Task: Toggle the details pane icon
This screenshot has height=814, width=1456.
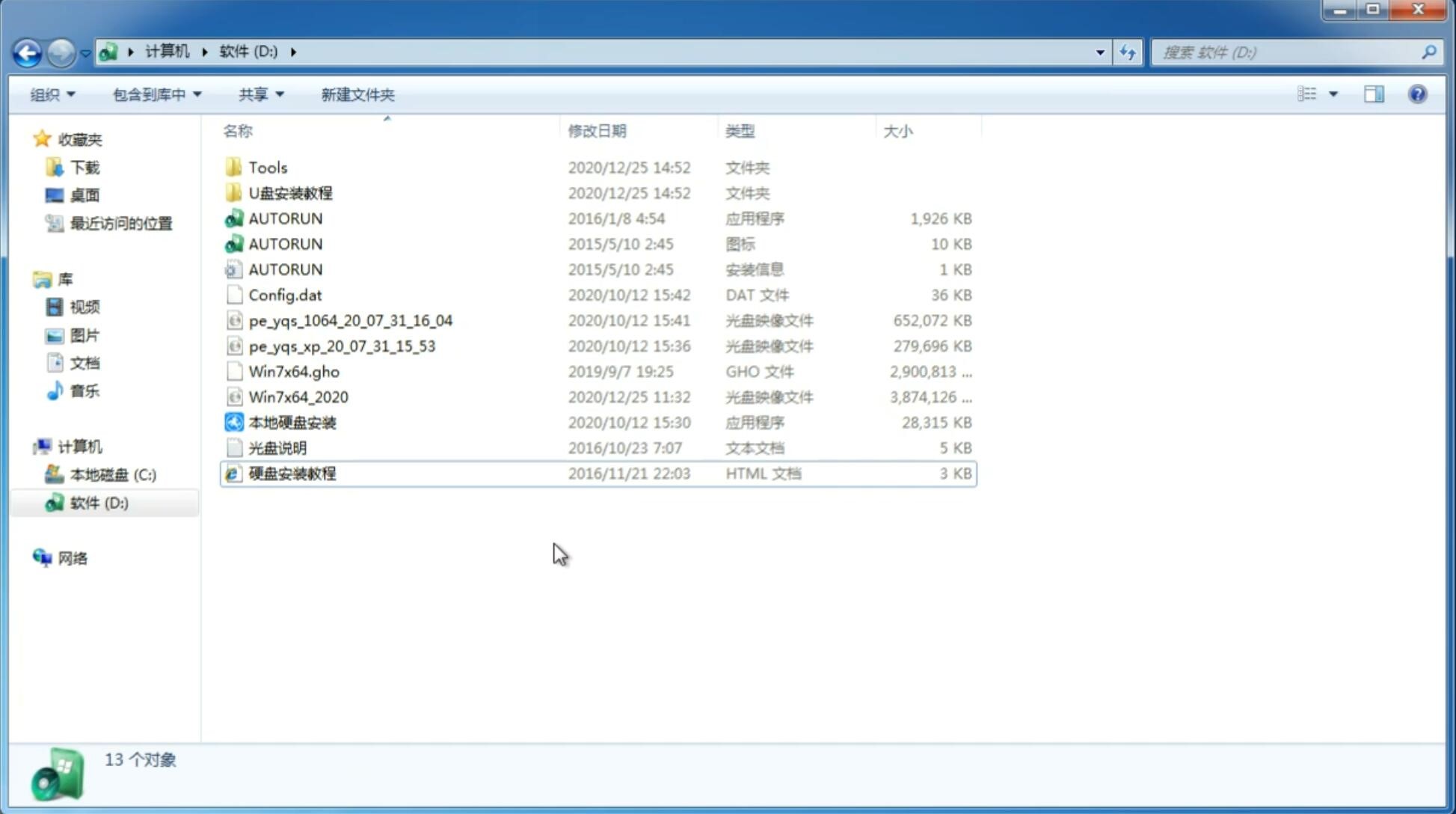Action: (1375, 94)
